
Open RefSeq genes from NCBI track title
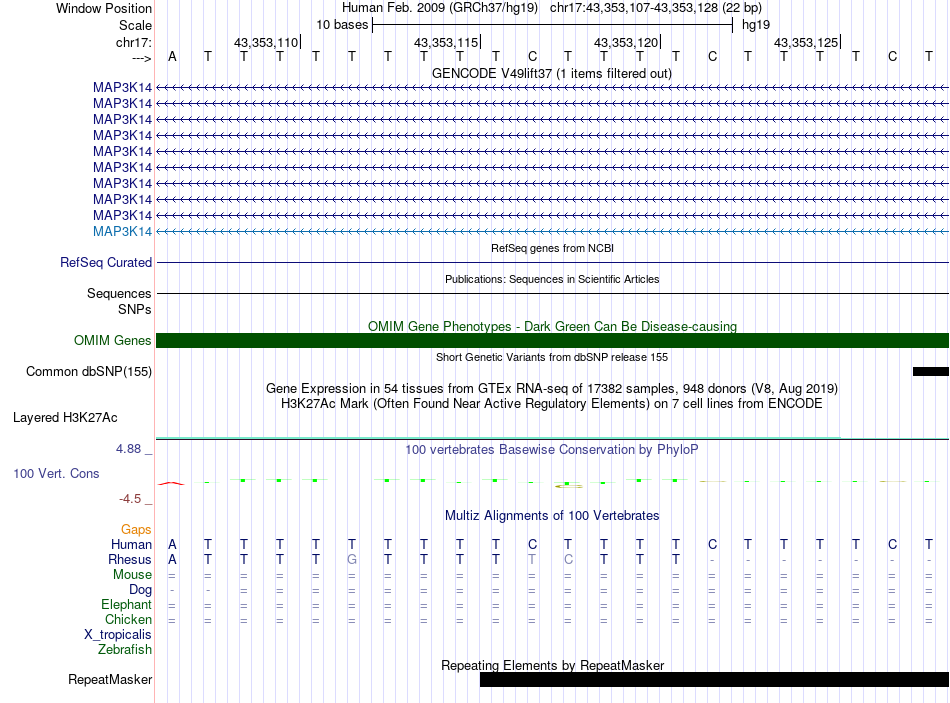(552, 248)
